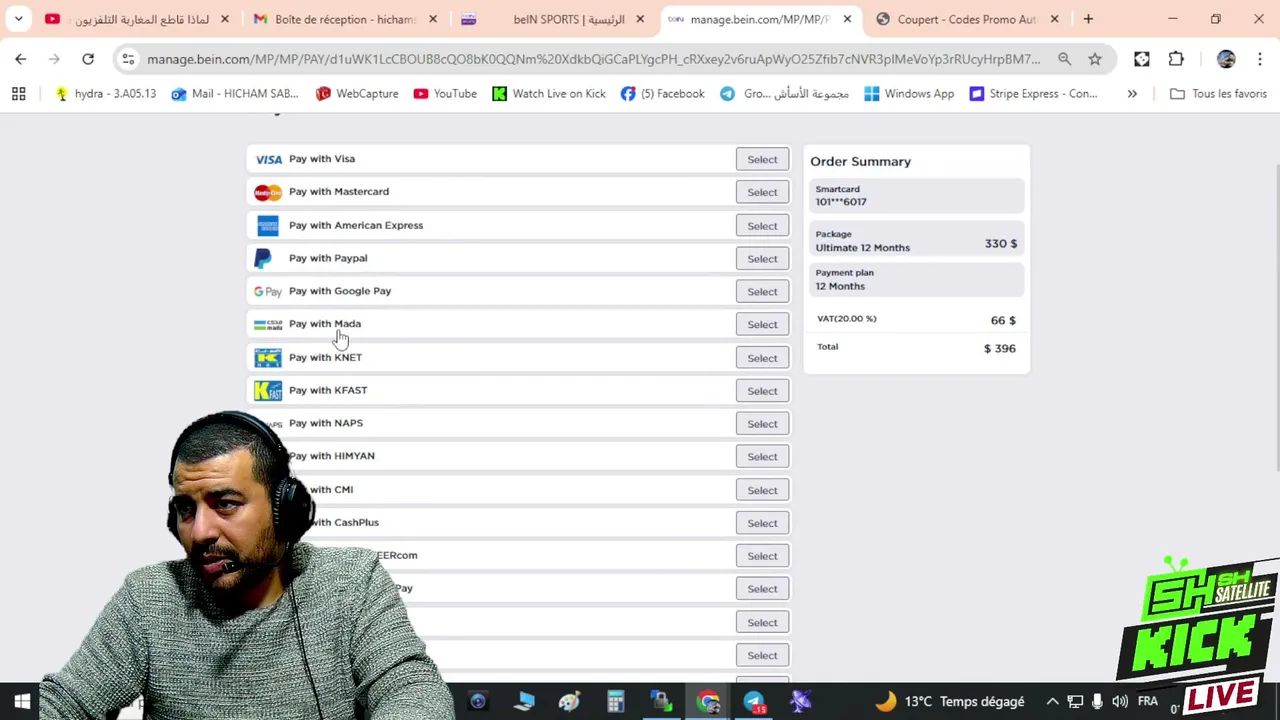1280x720 pixels.
Task: Click the KNET logo icon
Action: tap(268, 358)
